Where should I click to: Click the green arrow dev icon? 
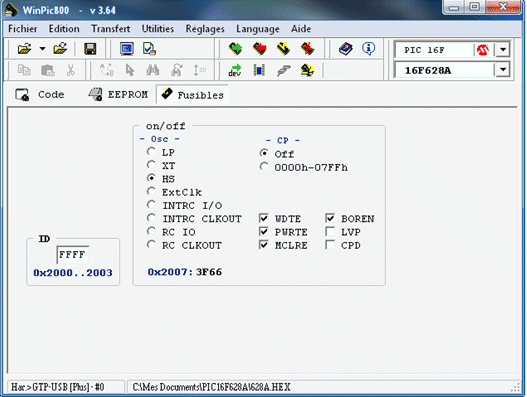[x=235, y=70]
